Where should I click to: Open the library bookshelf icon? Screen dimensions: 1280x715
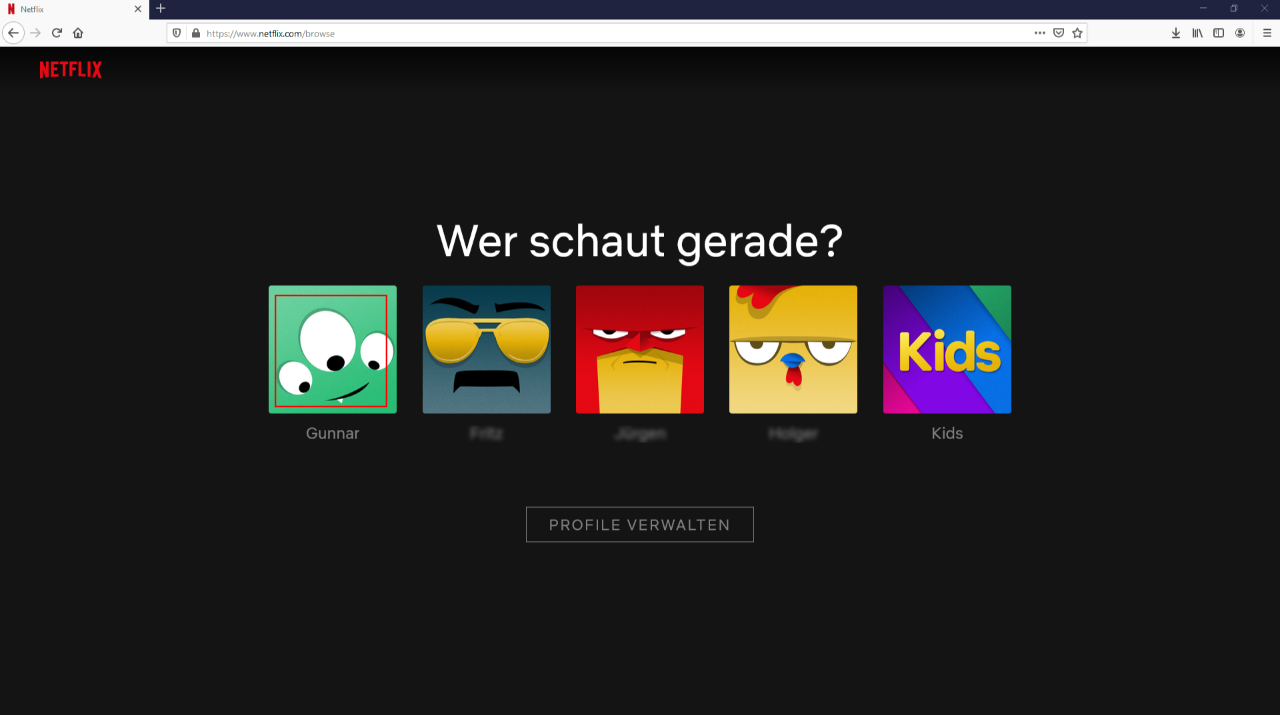pyautogui.click(x=1197, y=33)
